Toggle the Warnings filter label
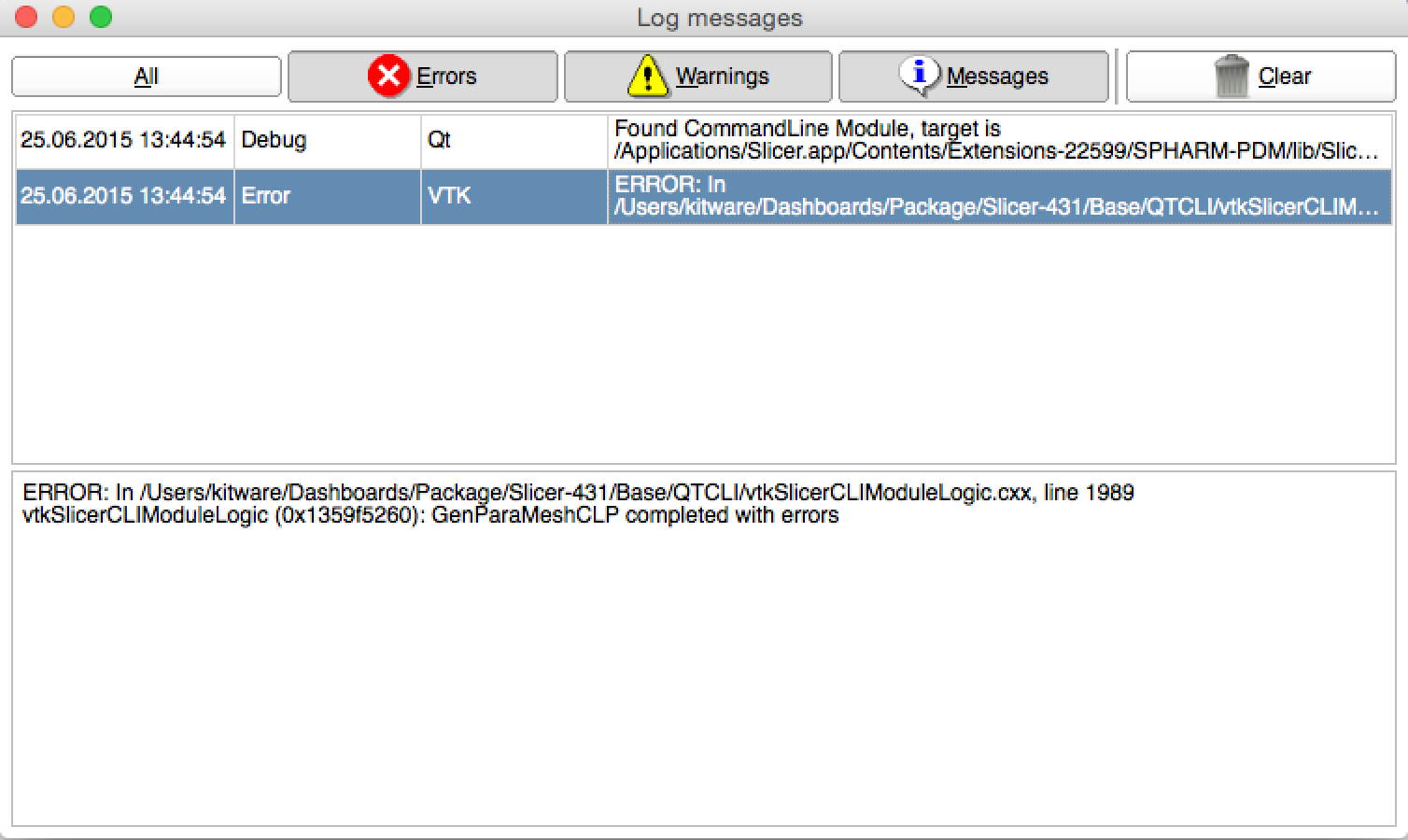This screenshot has height=840, width=1408. pyautogui.click(x=722, y=77)
